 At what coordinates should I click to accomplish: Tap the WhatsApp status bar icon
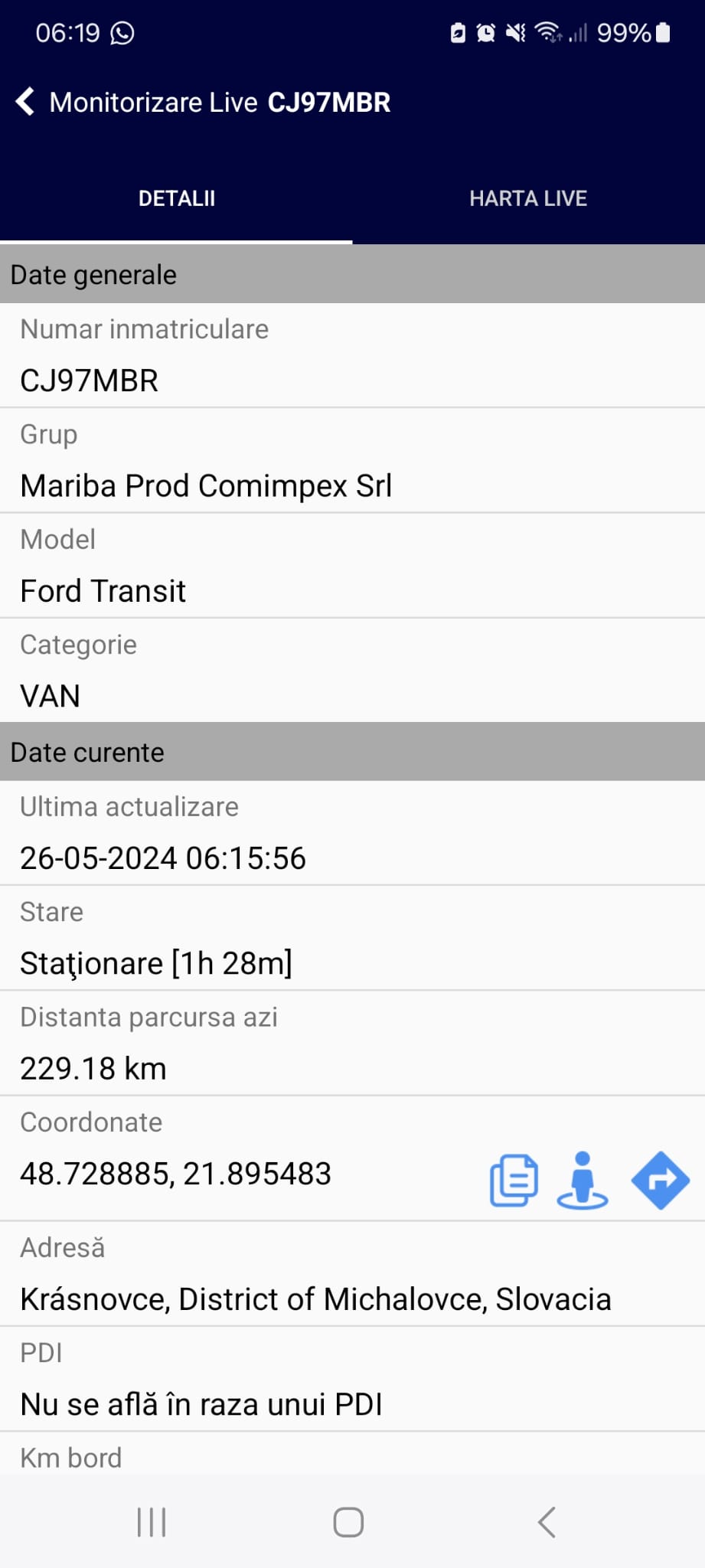122,33
